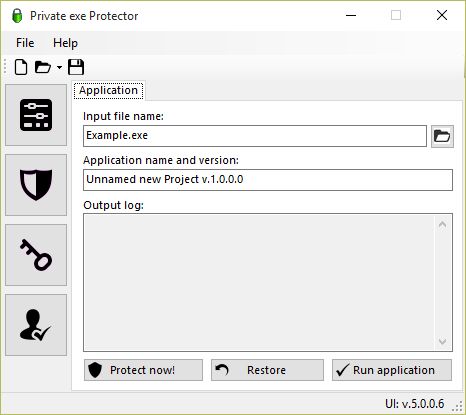The image size is (466, 415).
Task: Click the application name and version field
Action: 268,180
